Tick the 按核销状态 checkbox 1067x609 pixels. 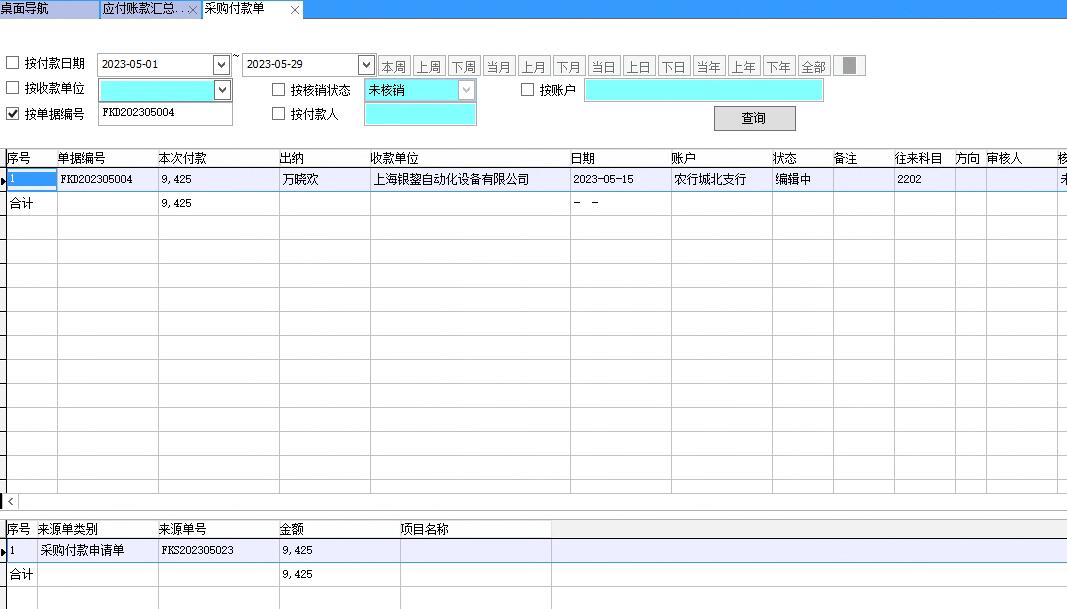(x=279, y=90)
